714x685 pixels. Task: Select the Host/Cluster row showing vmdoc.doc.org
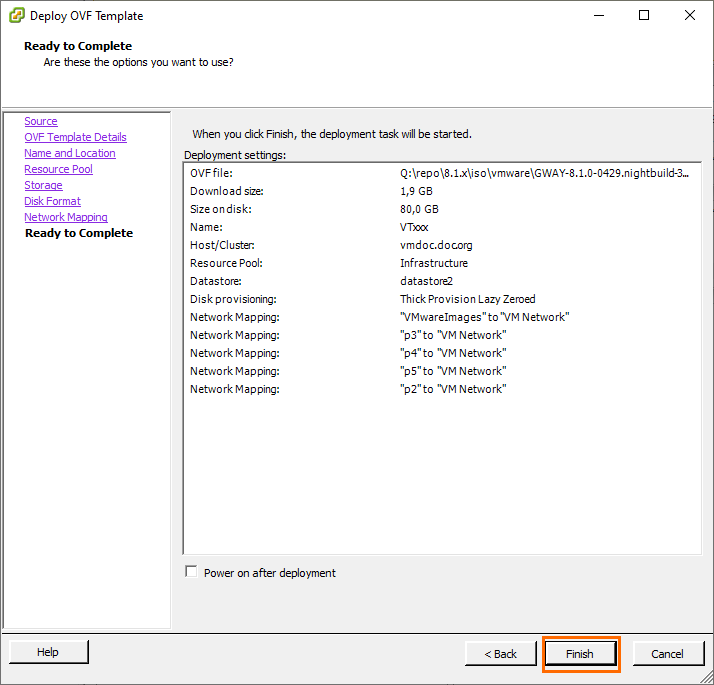point(440,245)
